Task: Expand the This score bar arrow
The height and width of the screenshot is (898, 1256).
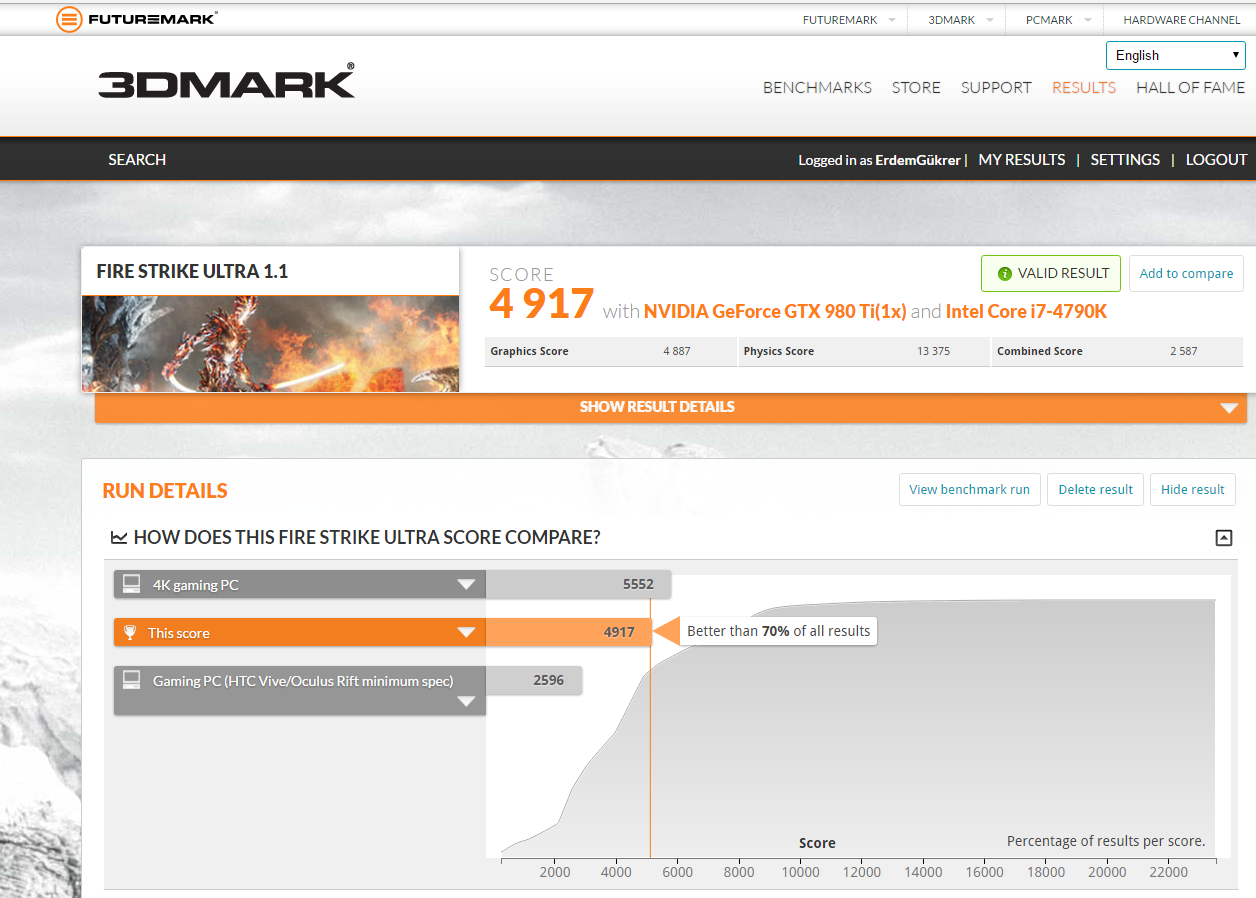Action: 466,632
